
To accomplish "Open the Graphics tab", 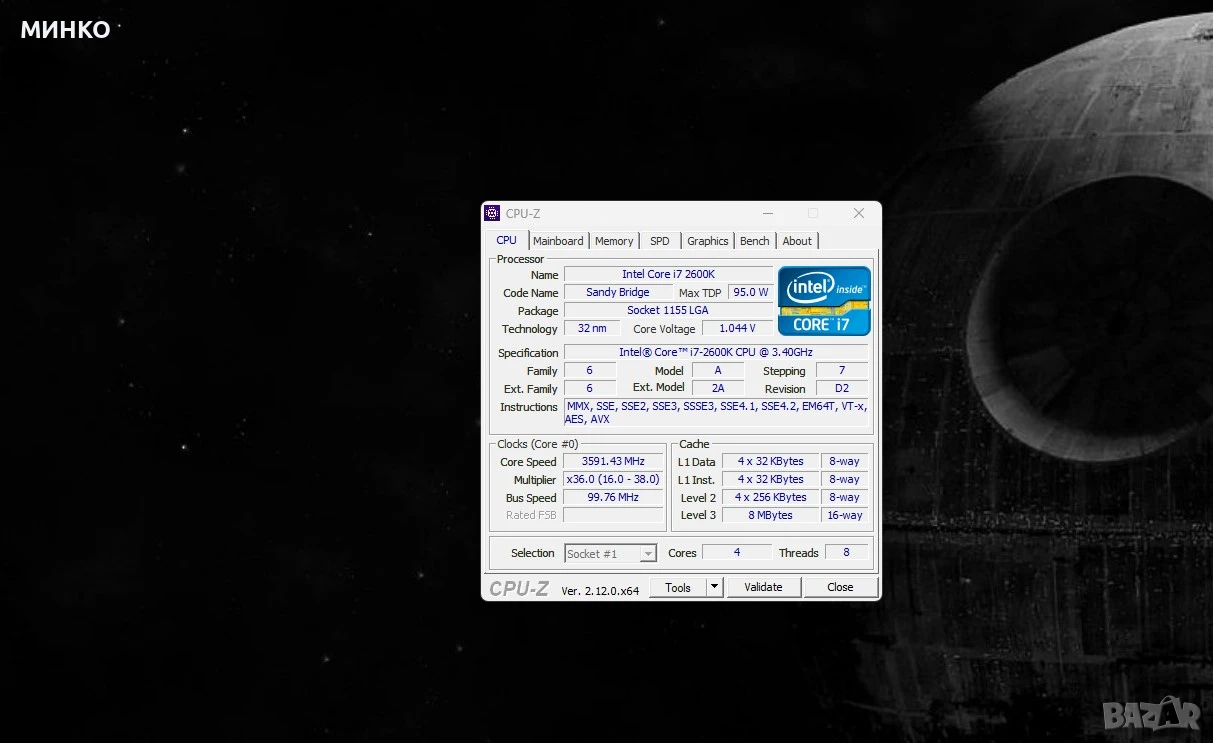I will (708, 241).
